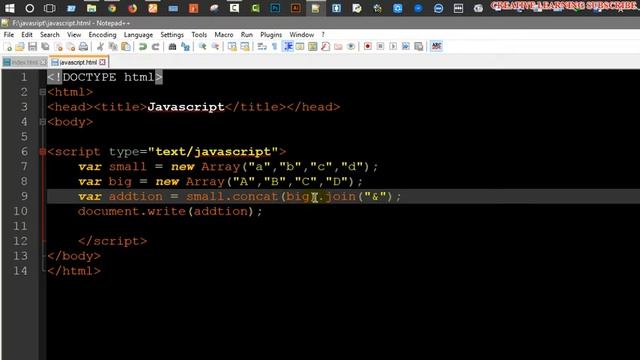Click the Copy toolbar icon
This screenshot has width=640, height=360.
point(113,47)
